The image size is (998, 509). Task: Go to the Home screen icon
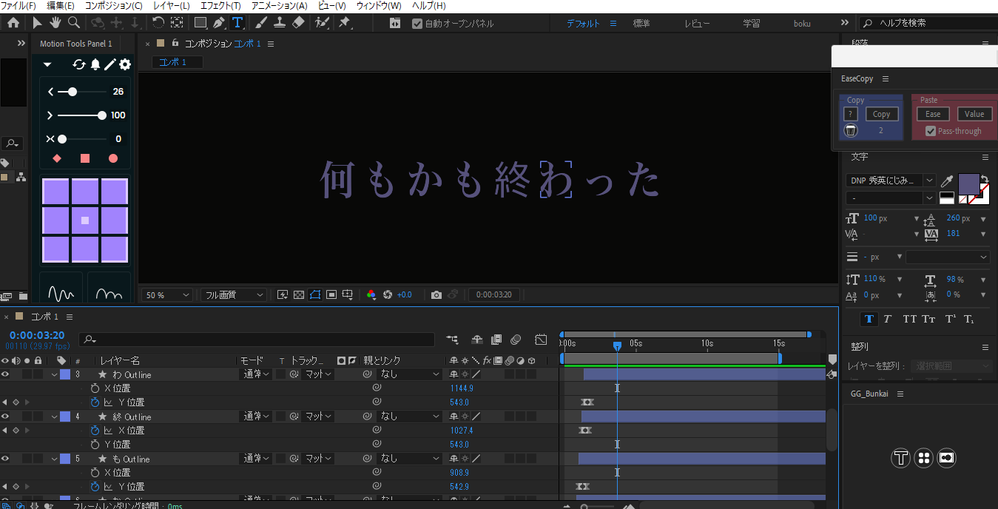[13, 23]
